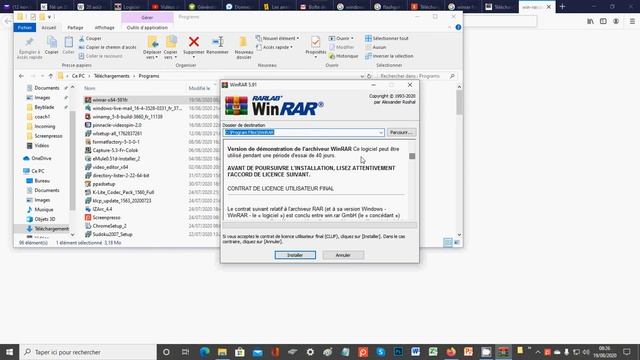The image size is (640, 360).
Task: Open the Outils d'application tab
Action: coord(147,28)
